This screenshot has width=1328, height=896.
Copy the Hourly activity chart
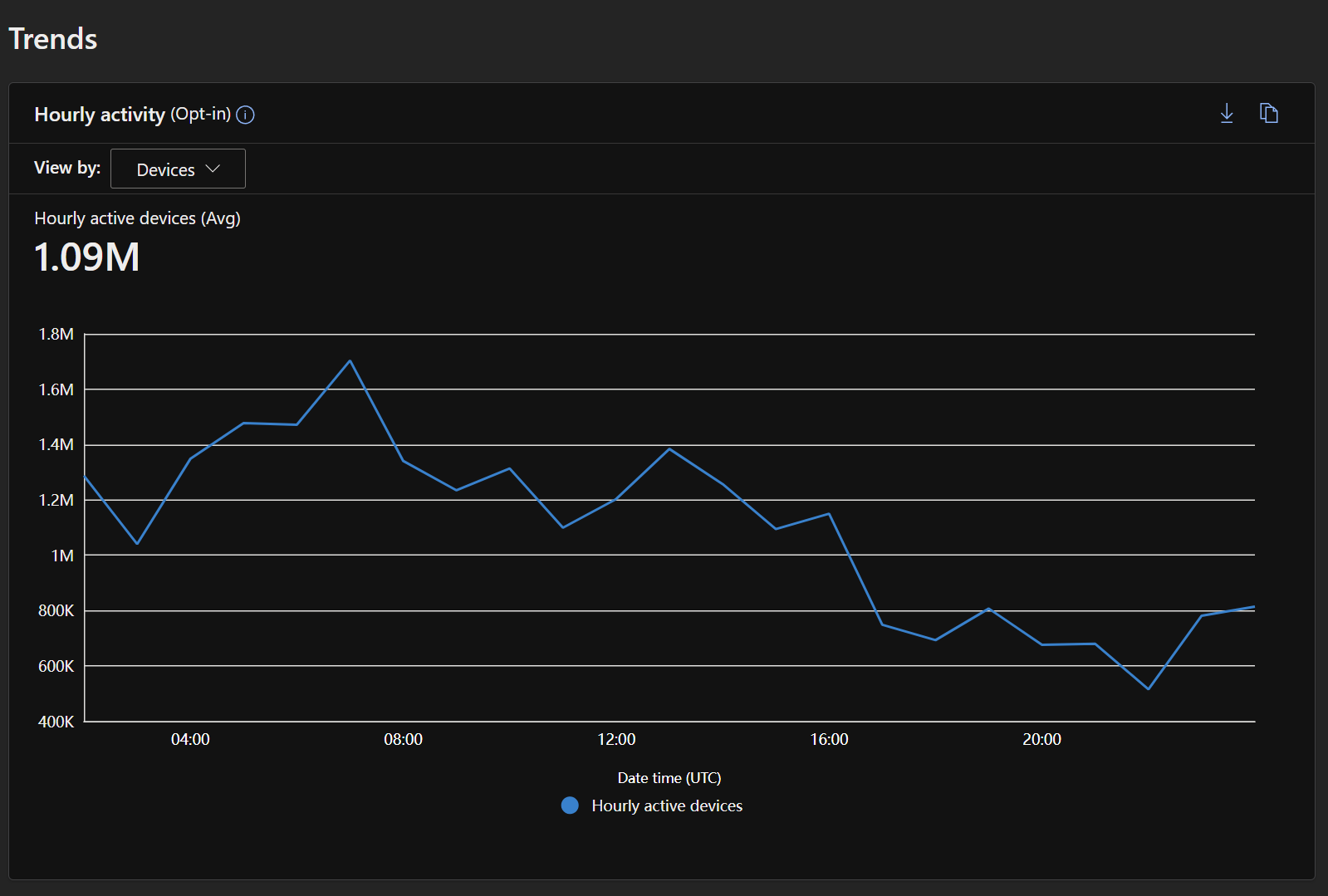tap(1269, 113)
